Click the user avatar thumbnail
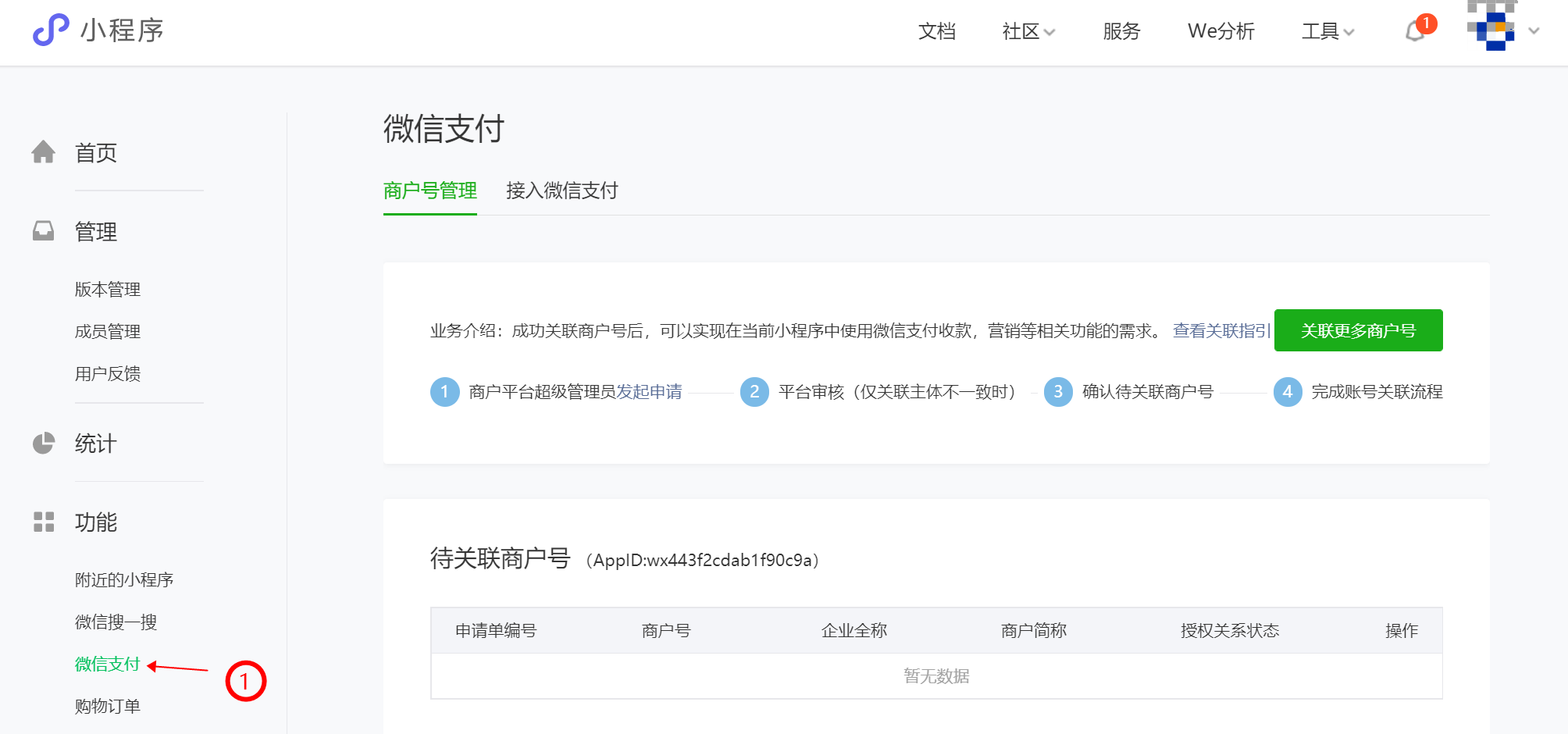 [1491, 26]
